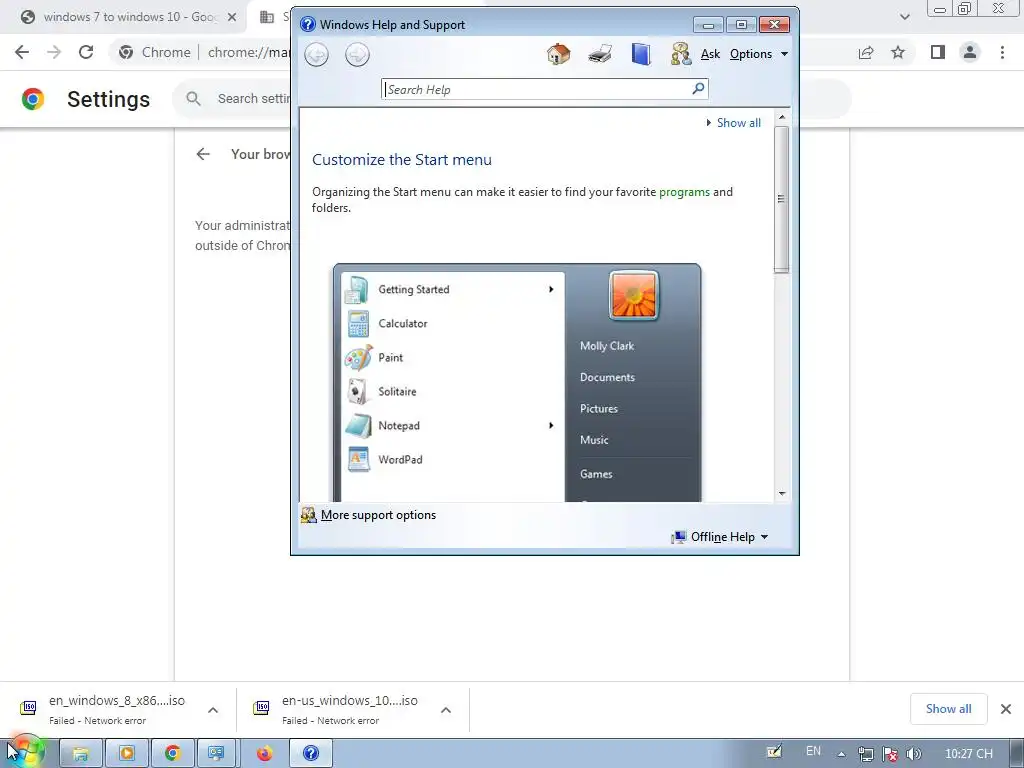Click the taskbar clock showing 10:27 CH

pyautogui.click(x=968, y=754)
